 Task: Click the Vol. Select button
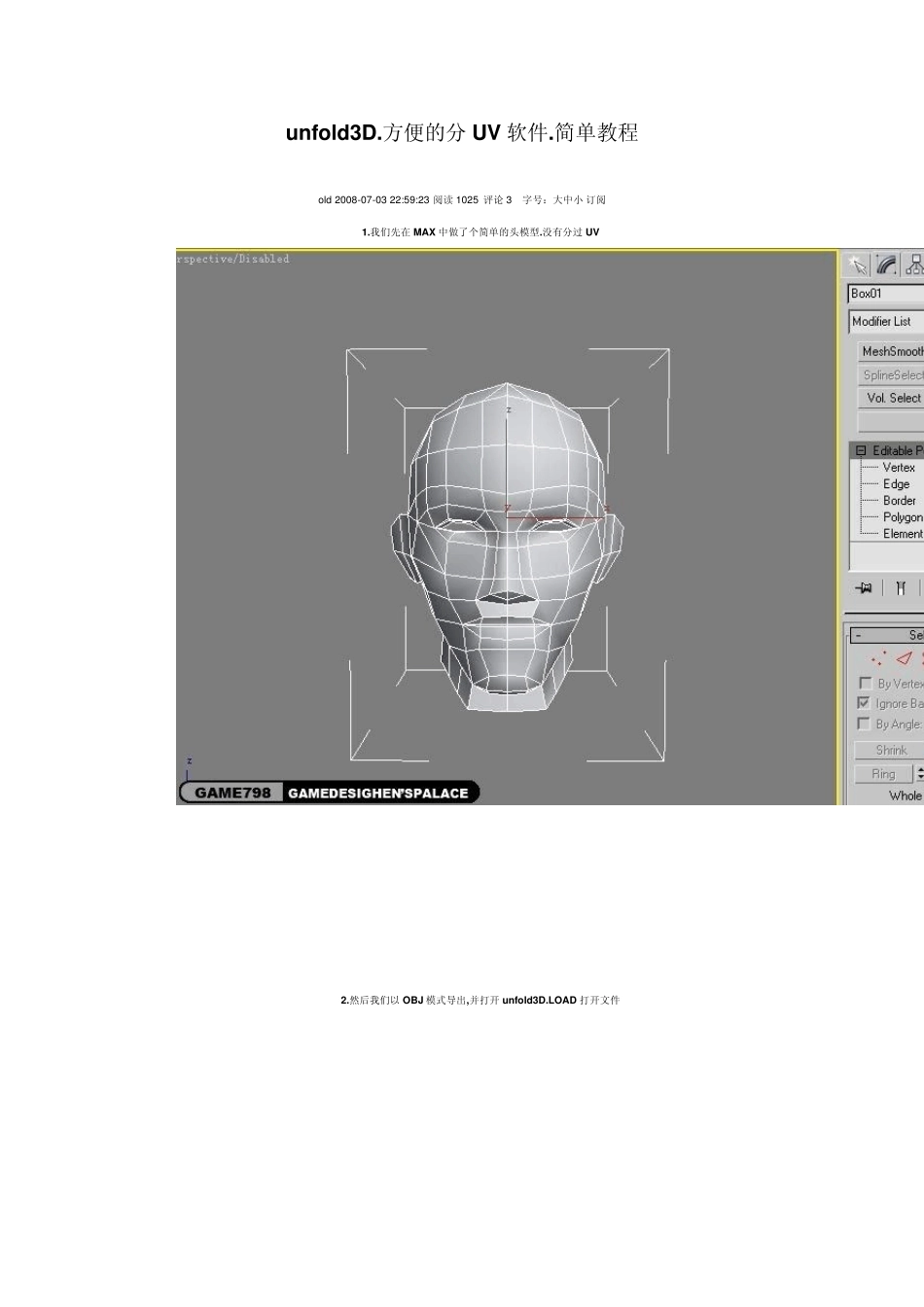891,398
